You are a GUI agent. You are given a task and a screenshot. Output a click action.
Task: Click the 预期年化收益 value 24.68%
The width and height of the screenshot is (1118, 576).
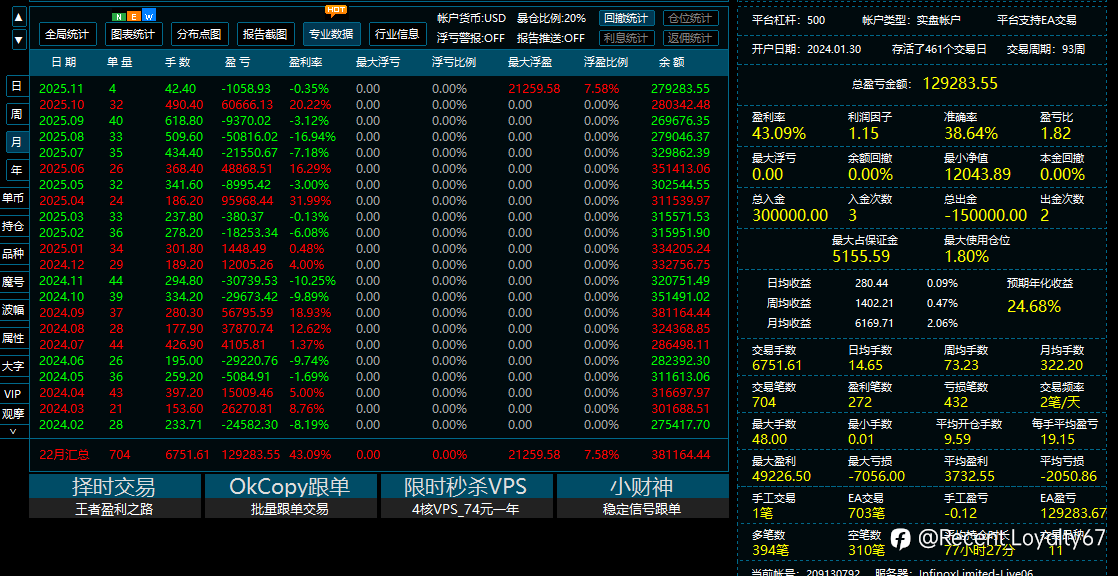1034,307
